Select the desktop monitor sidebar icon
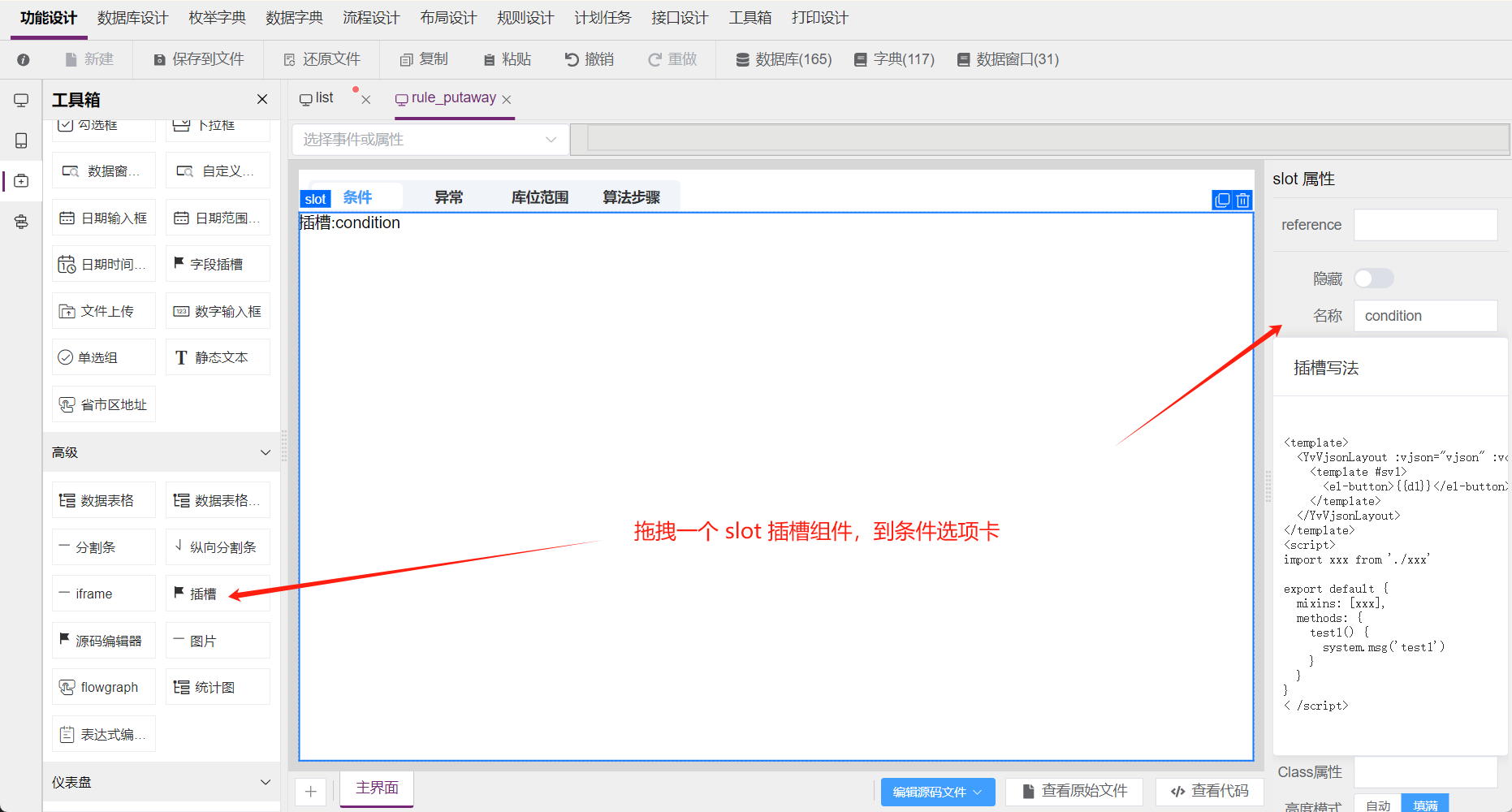 click(x=21, y=101)
